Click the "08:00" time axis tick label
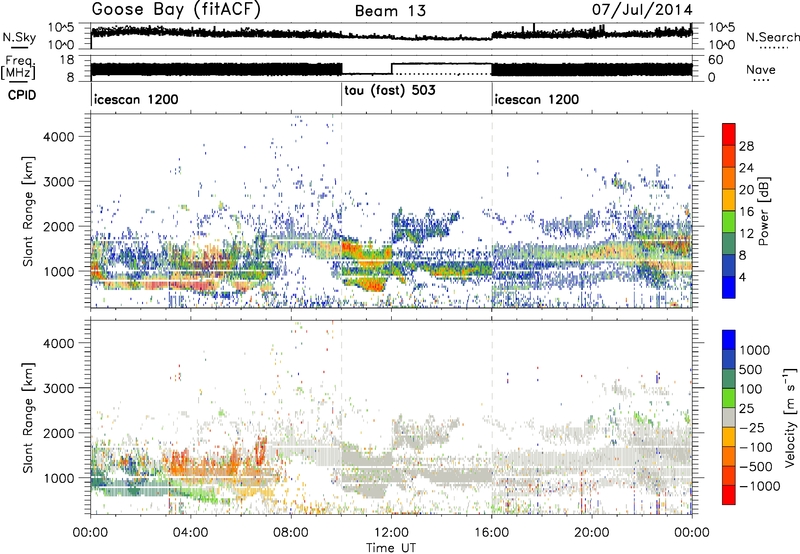This screenshot has width=800, height=554. coord(291,533)
